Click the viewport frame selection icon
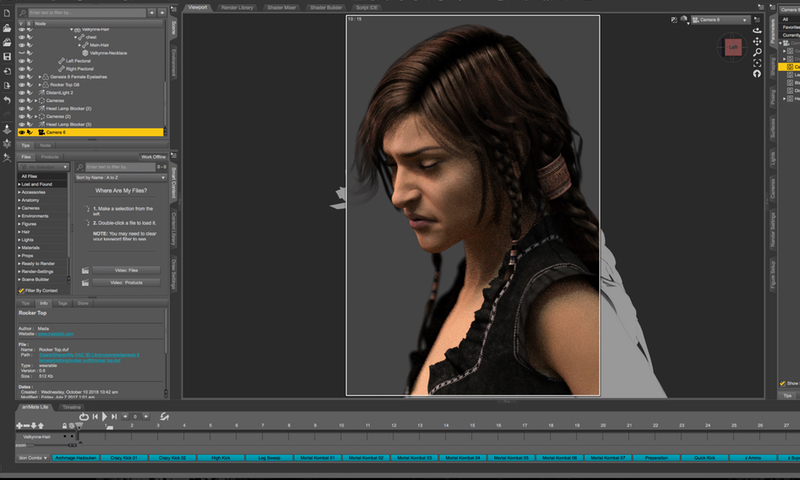This screenshot has width=800, height=480. tap(756, 62)
